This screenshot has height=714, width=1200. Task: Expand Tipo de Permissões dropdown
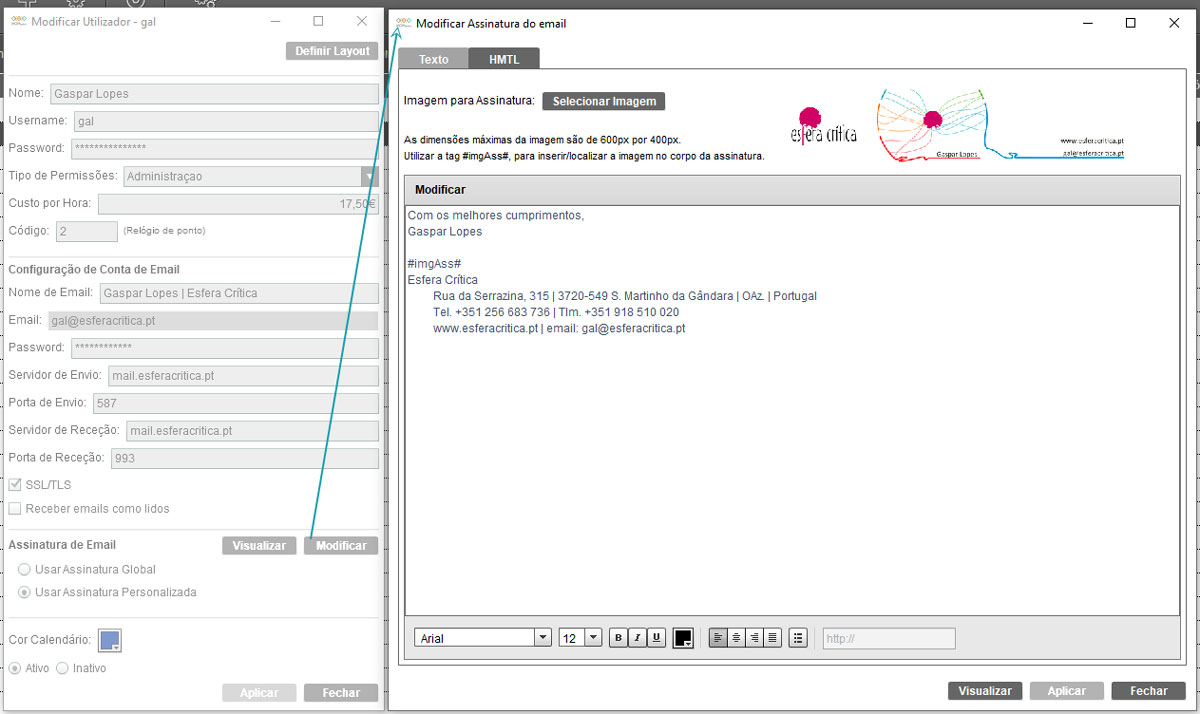(x=370, y=177)
